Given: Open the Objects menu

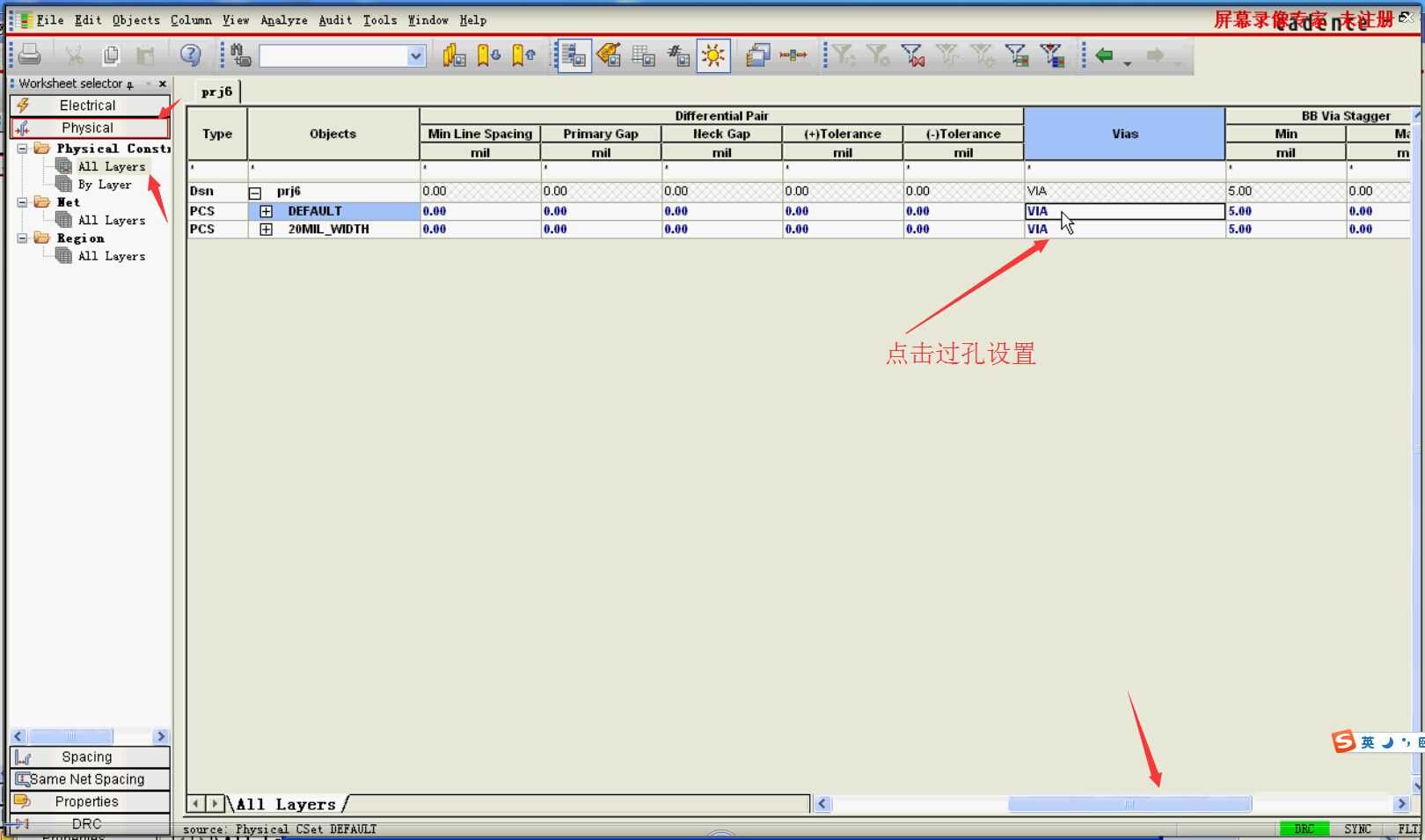Looking at the screenshot, I should 136,20.
